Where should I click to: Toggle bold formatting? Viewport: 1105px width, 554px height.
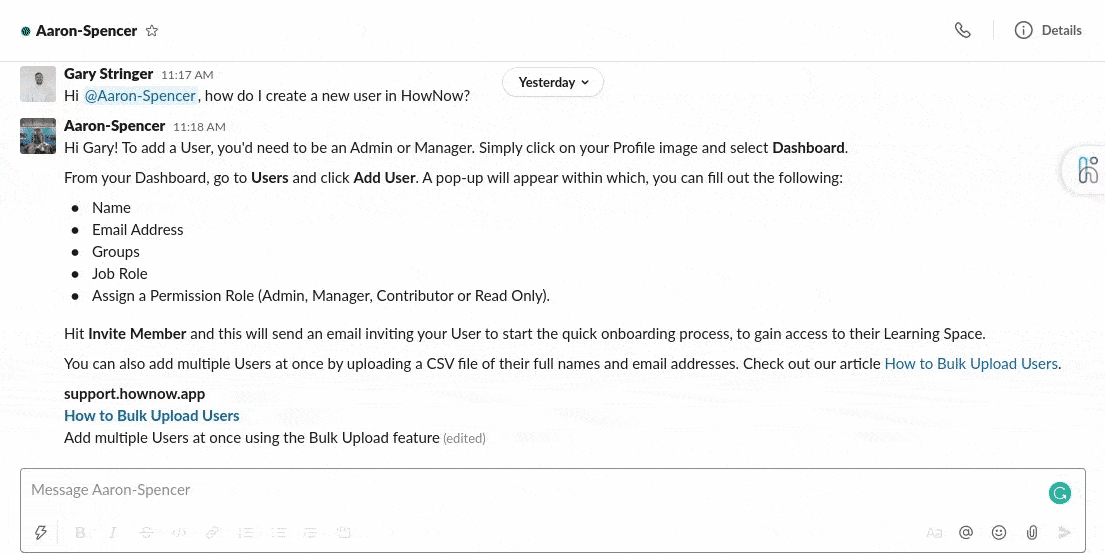(80, 533)
